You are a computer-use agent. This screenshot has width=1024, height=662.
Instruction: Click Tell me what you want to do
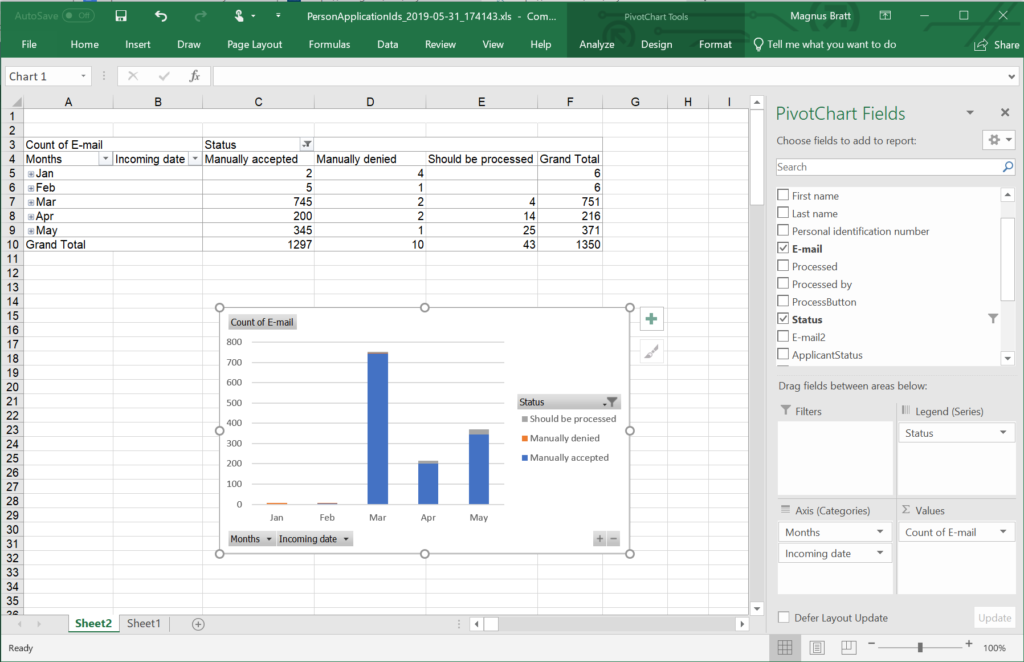[824, 44]
